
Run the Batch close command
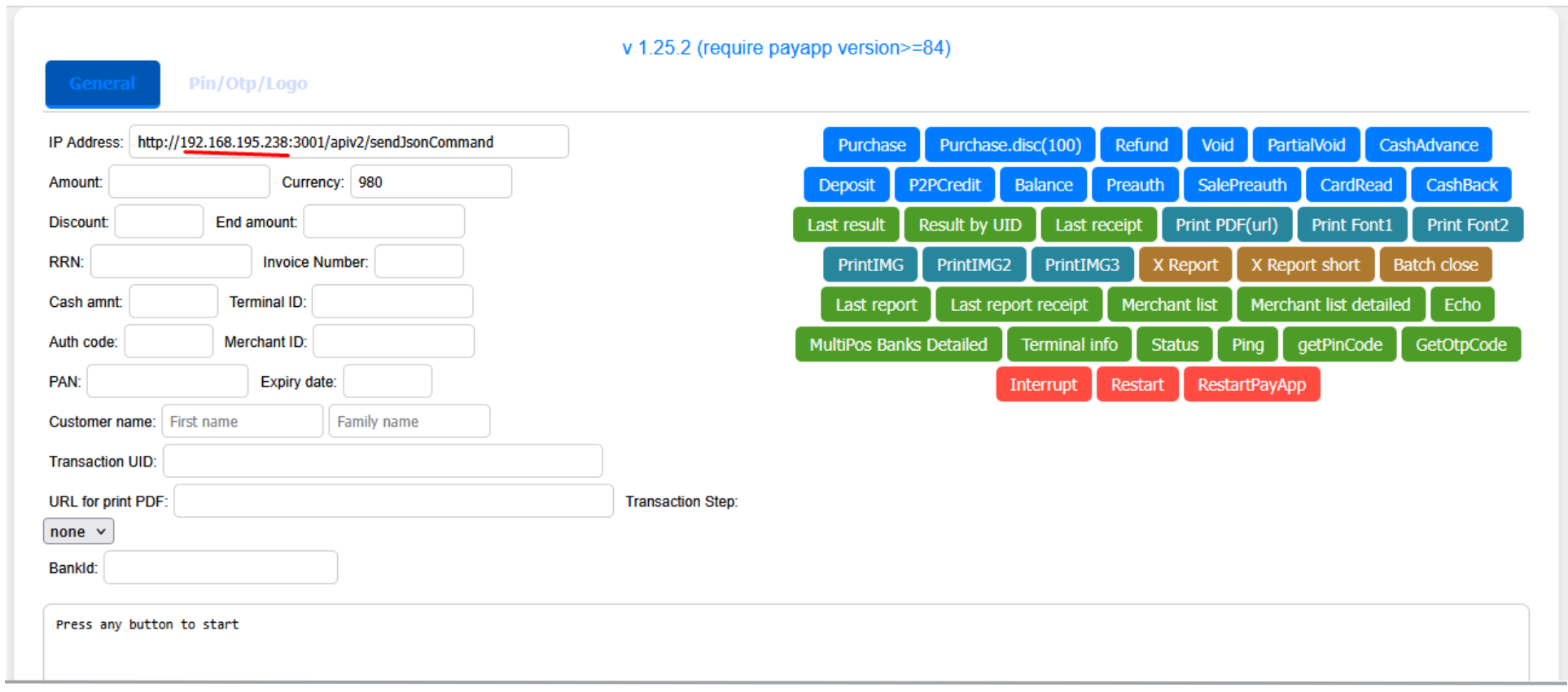(1434, 265)
